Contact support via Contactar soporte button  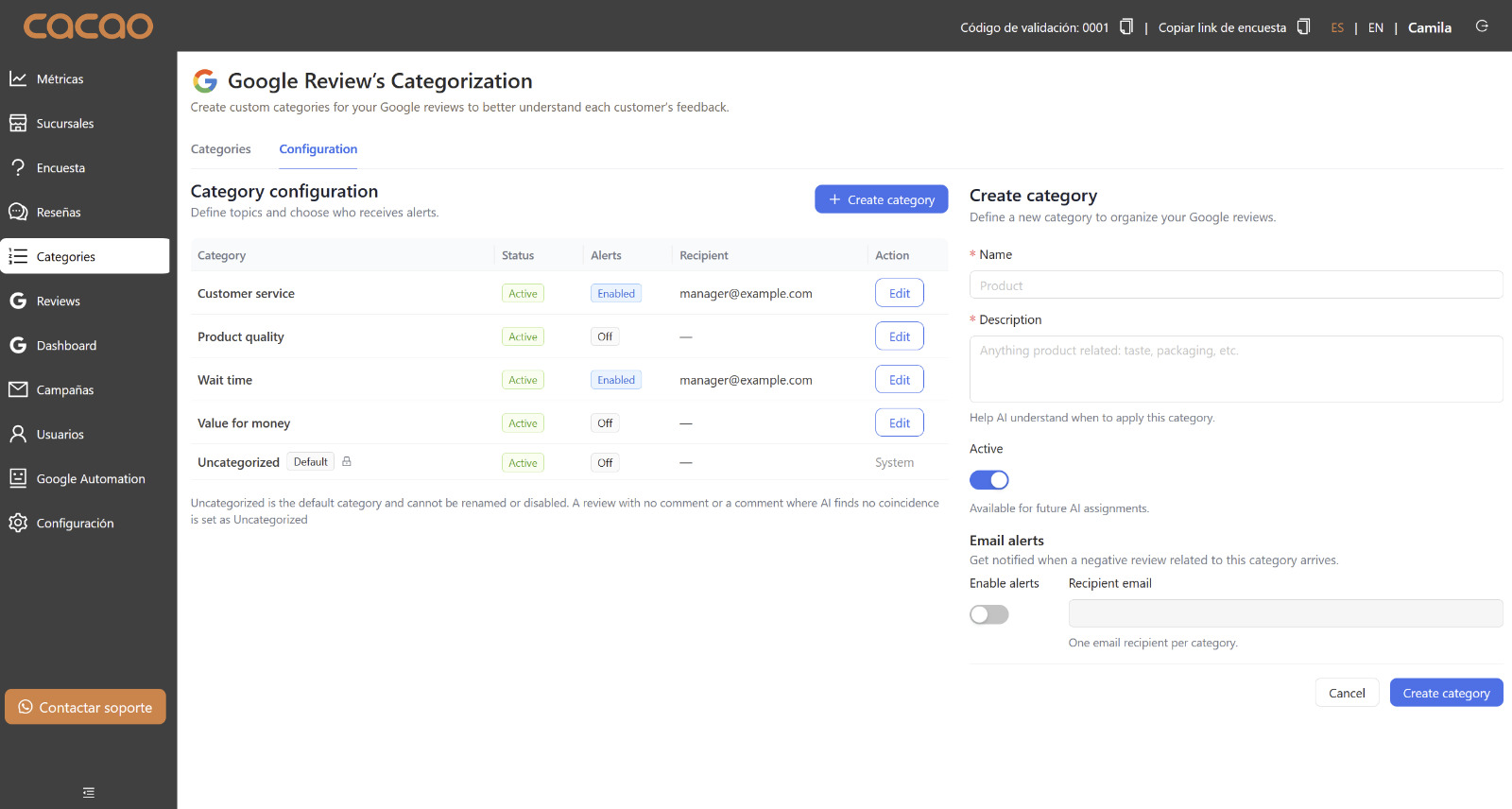(x=85, y=707)
